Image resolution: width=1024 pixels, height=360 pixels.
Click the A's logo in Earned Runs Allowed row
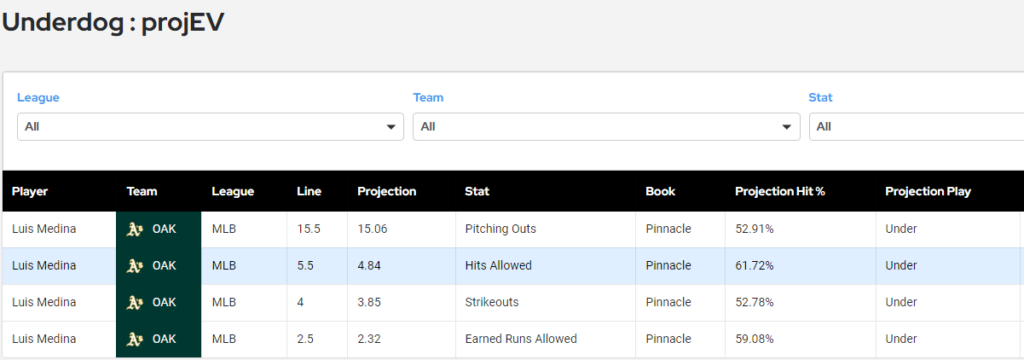point(135,339)
